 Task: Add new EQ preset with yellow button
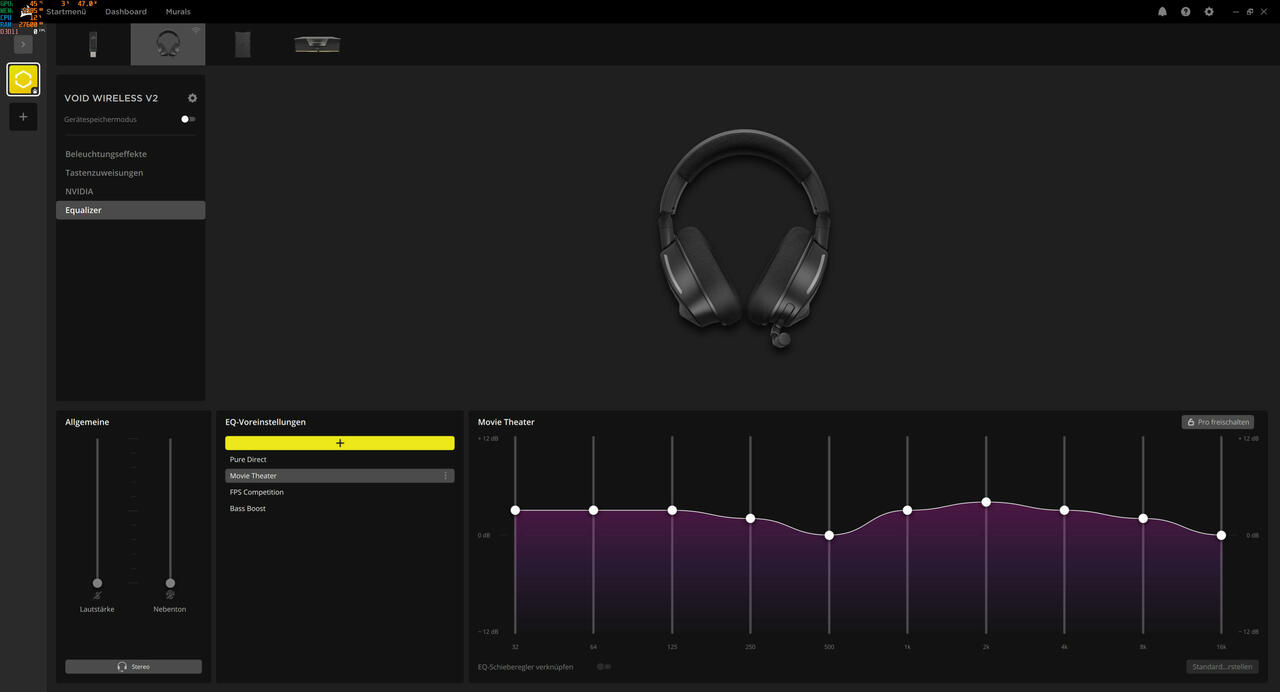(339, 443)
